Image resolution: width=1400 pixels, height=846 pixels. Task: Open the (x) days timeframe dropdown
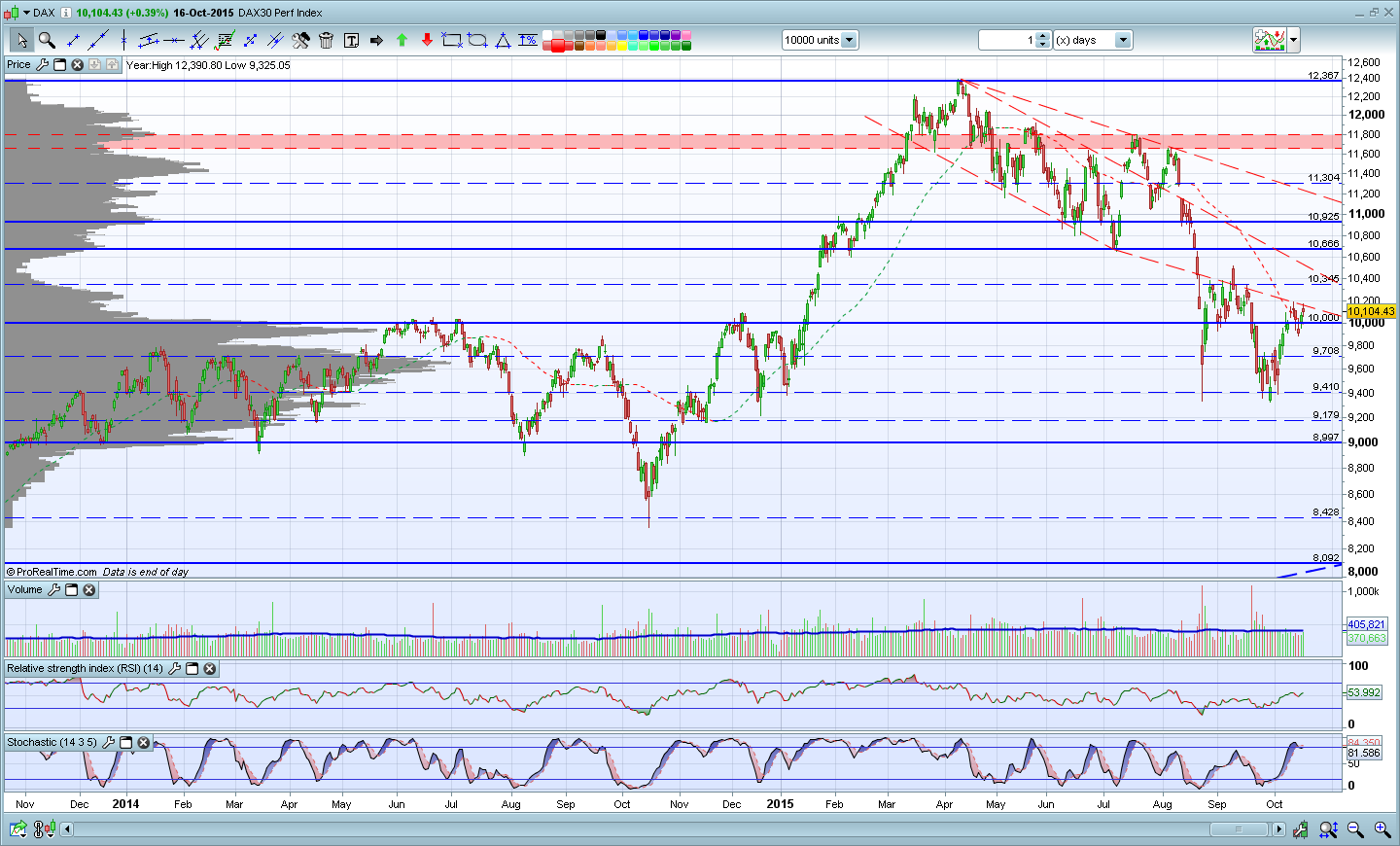(1123, 40)
